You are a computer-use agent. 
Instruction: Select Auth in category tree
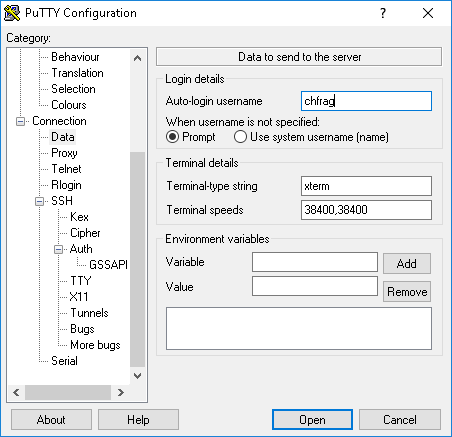tap(81, 249)
